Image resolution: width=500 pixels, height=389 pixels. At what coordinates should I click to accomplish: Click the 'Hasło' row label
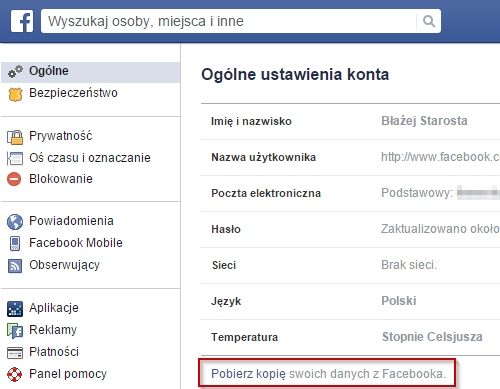226,229
